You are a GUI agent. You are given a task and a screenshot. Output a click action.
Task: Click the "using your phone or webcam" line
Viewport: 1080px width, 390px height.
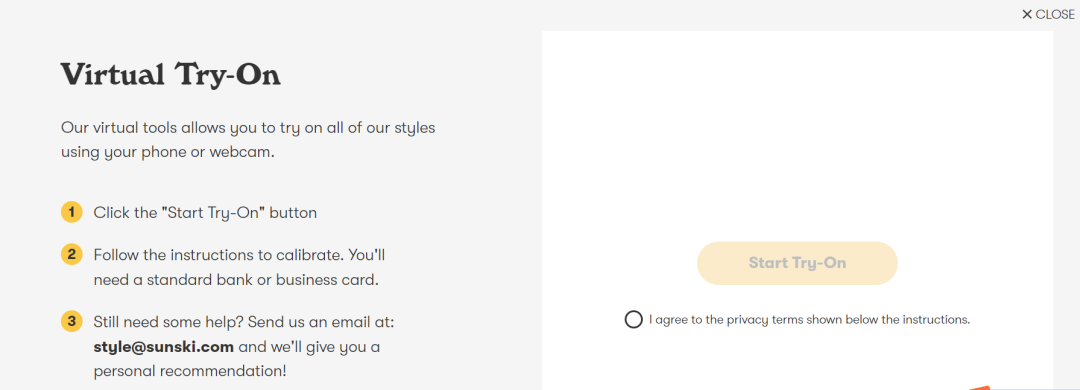point(168,152)
